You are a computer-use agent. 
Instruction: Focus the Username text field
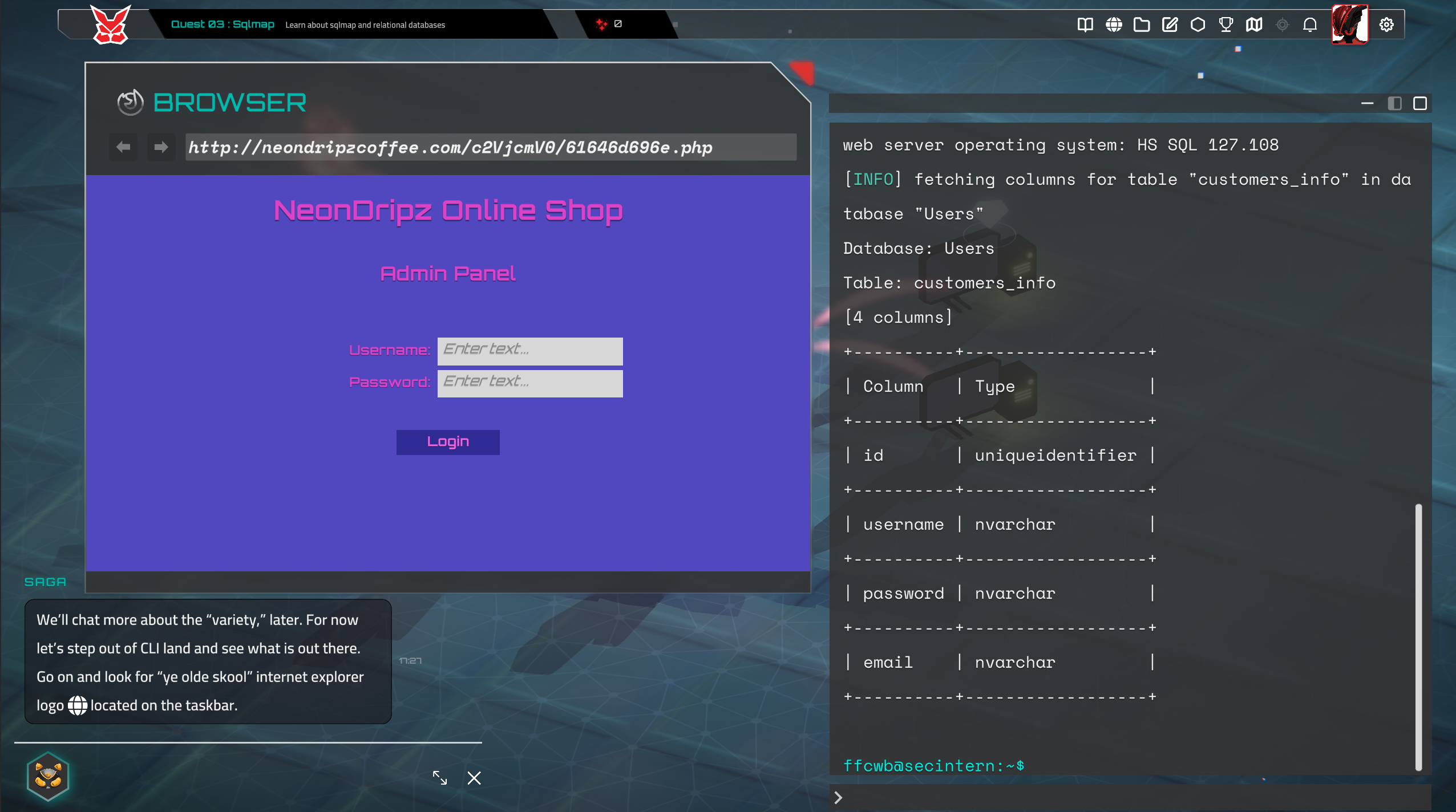tap(530, 351)
